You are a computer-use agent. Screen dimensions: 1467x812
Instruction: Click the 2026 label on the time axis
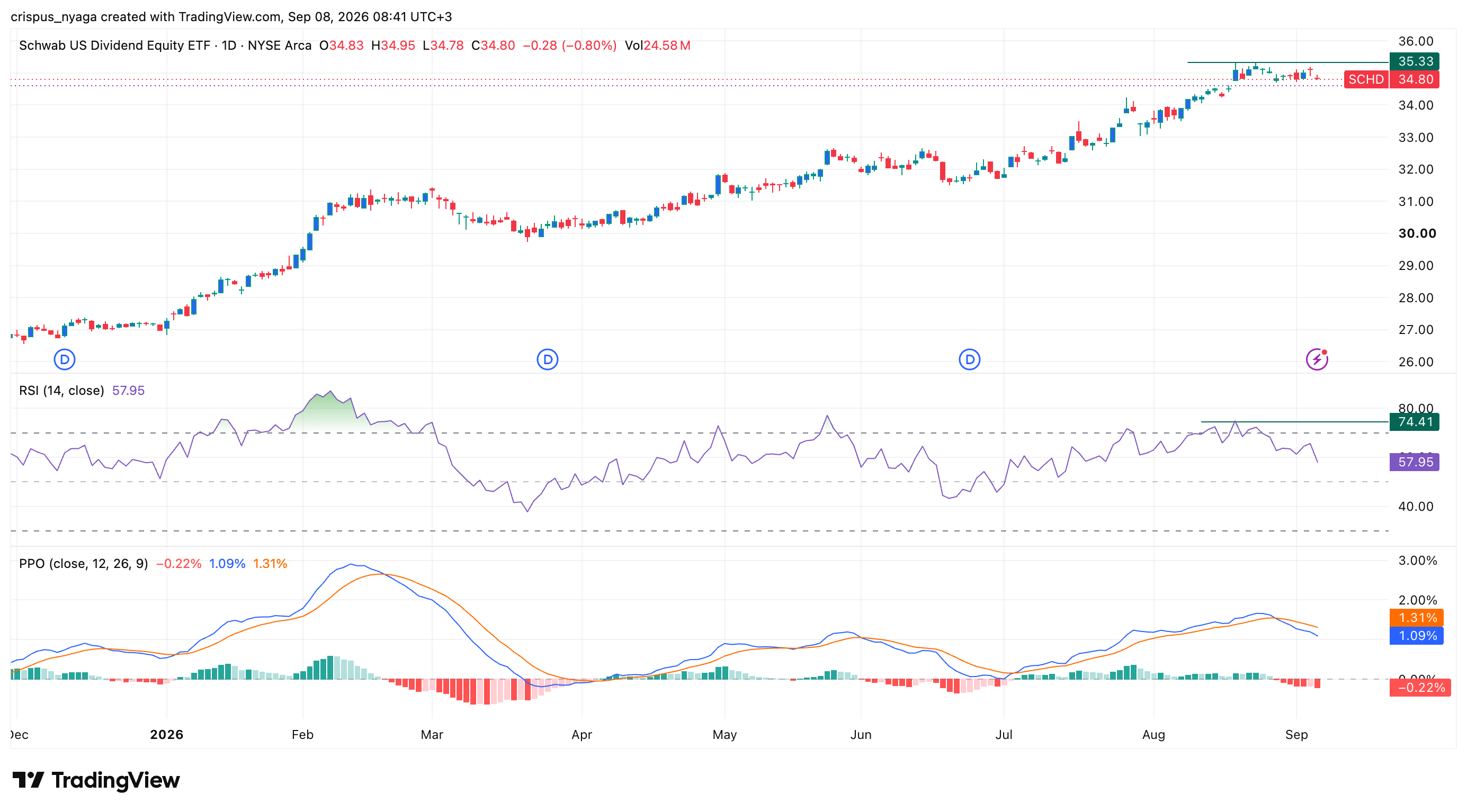(166, 735)
